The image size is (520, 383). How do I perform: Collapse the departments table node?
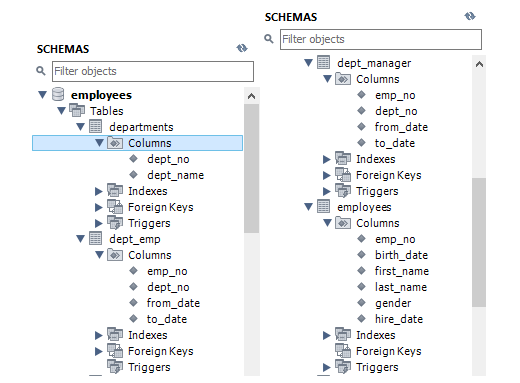pos(80,127)
